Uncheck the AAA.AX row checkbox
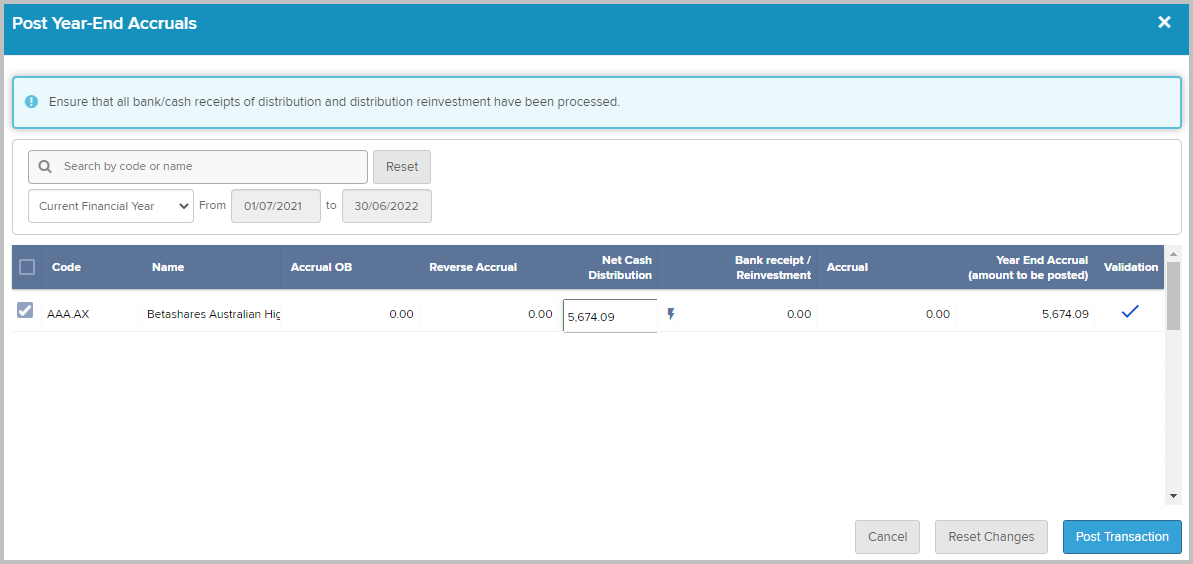Screen dimensions: 1193x564 click(x=25, y=310)
